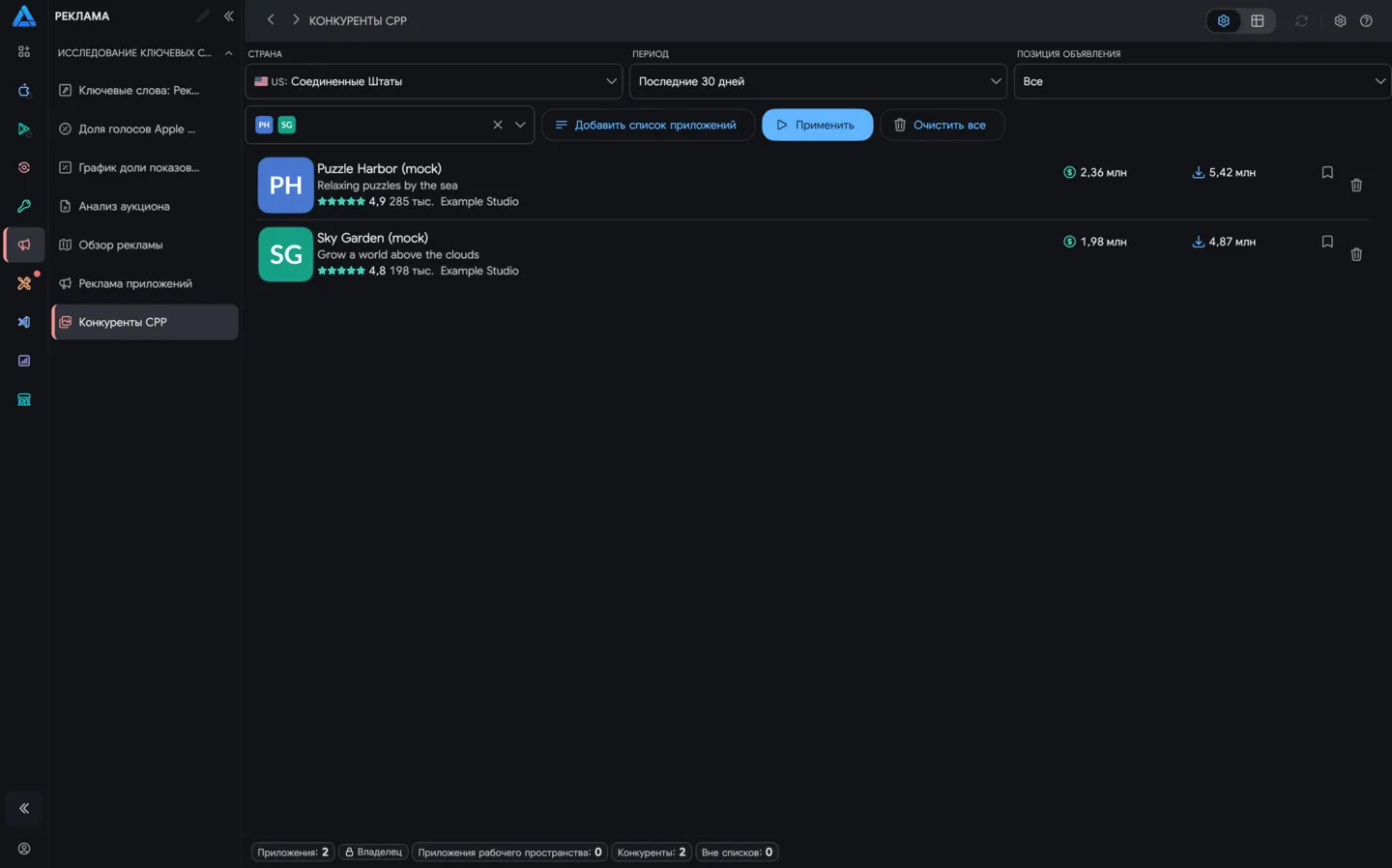Click Добавить список приложений

[x=648, y=125]
